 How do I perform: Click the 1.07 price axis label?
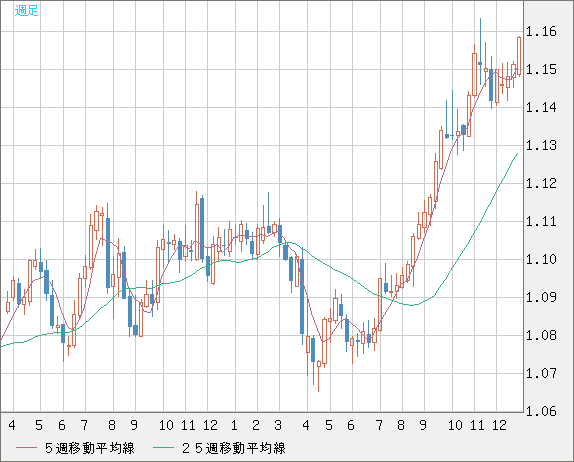coord(541,373)
